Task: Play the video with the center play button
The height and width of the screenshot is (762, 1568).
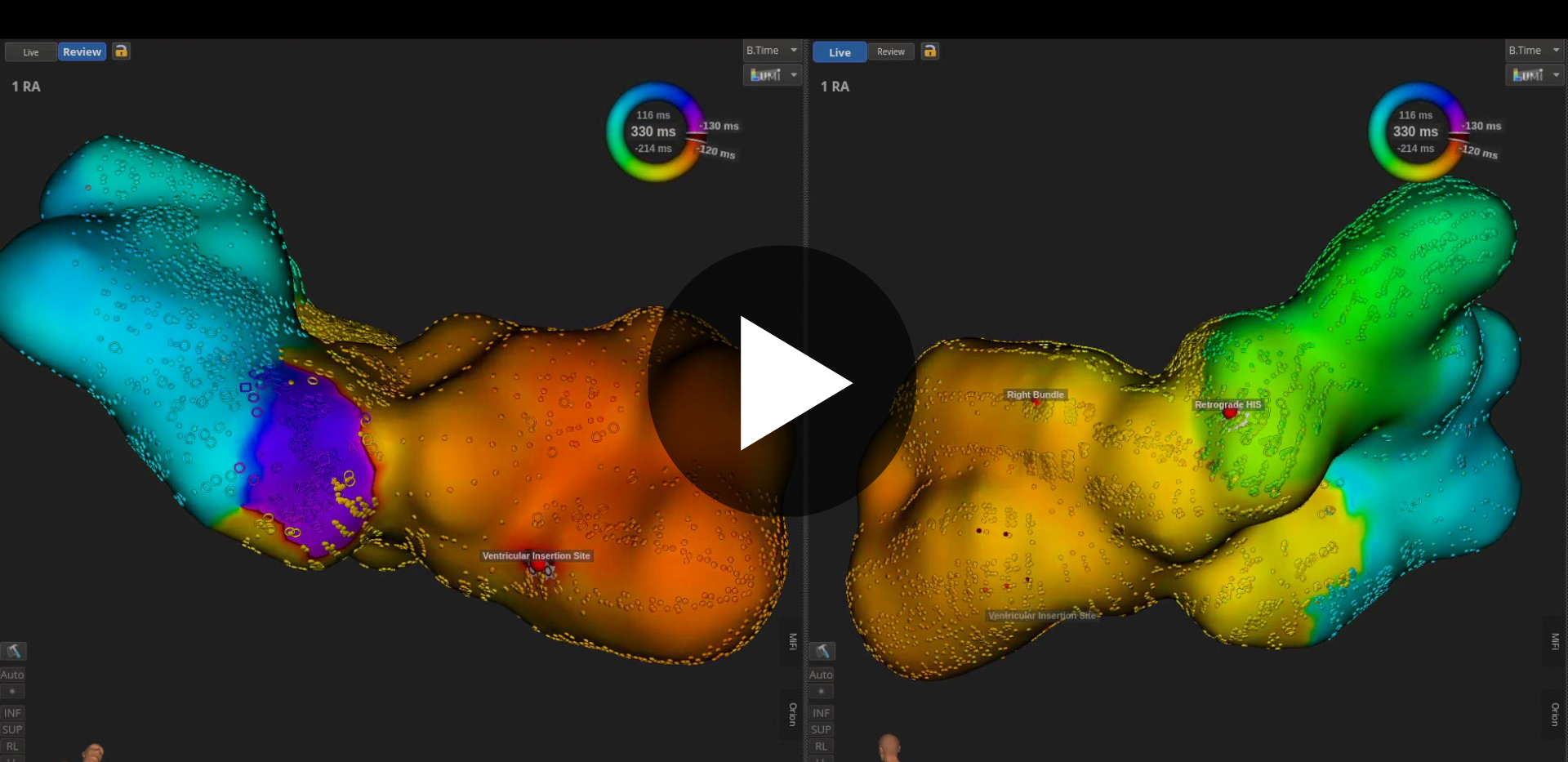Action: click(782, 381)
